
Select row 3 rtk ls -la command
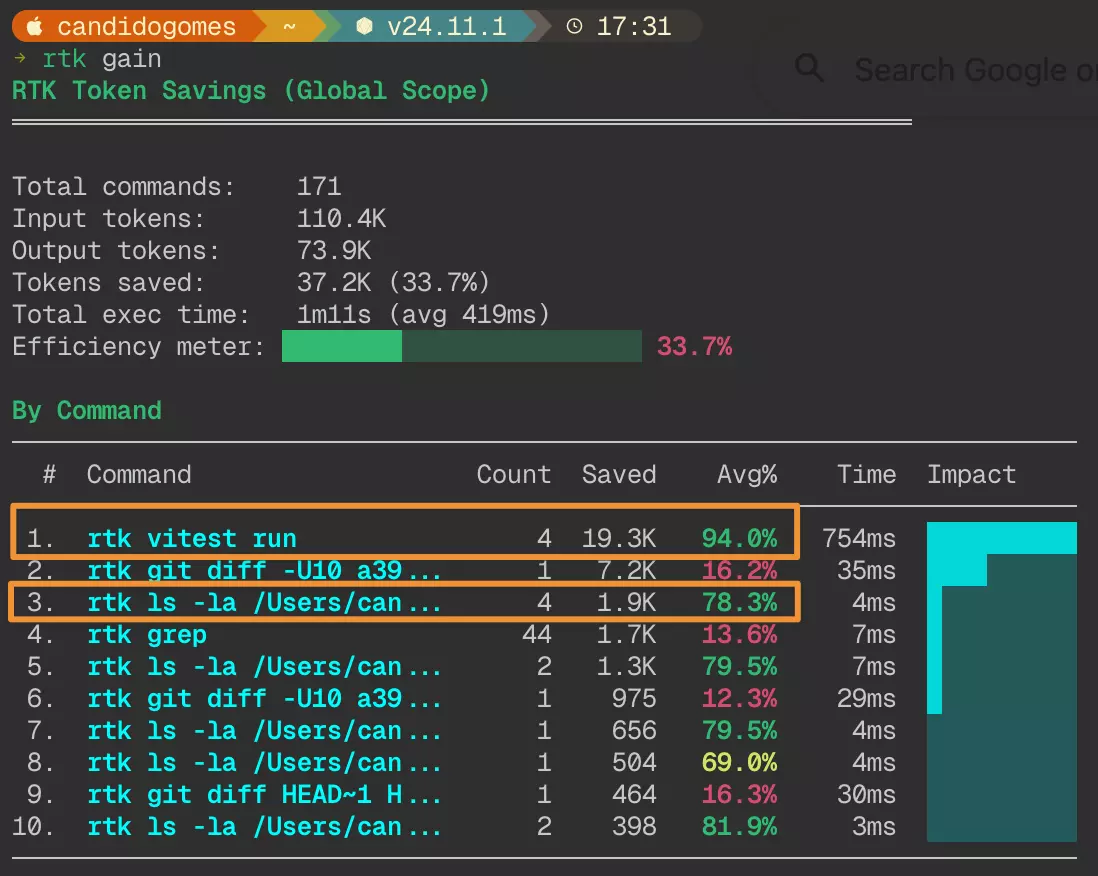click(x=404, y=602)
